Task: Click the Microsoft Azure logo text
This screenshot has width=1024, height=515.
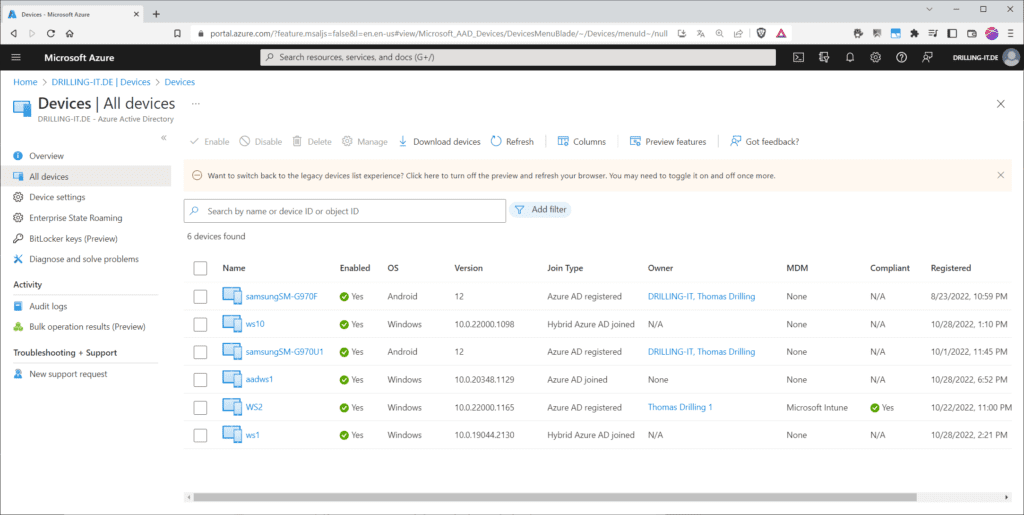Action: [79, 57]
